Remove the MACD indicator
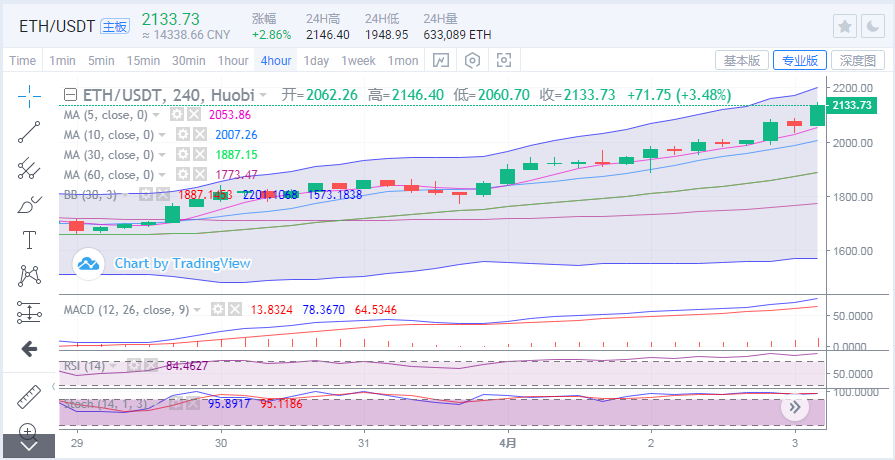This screenshot has height=460, width=895. pos(235,310)
